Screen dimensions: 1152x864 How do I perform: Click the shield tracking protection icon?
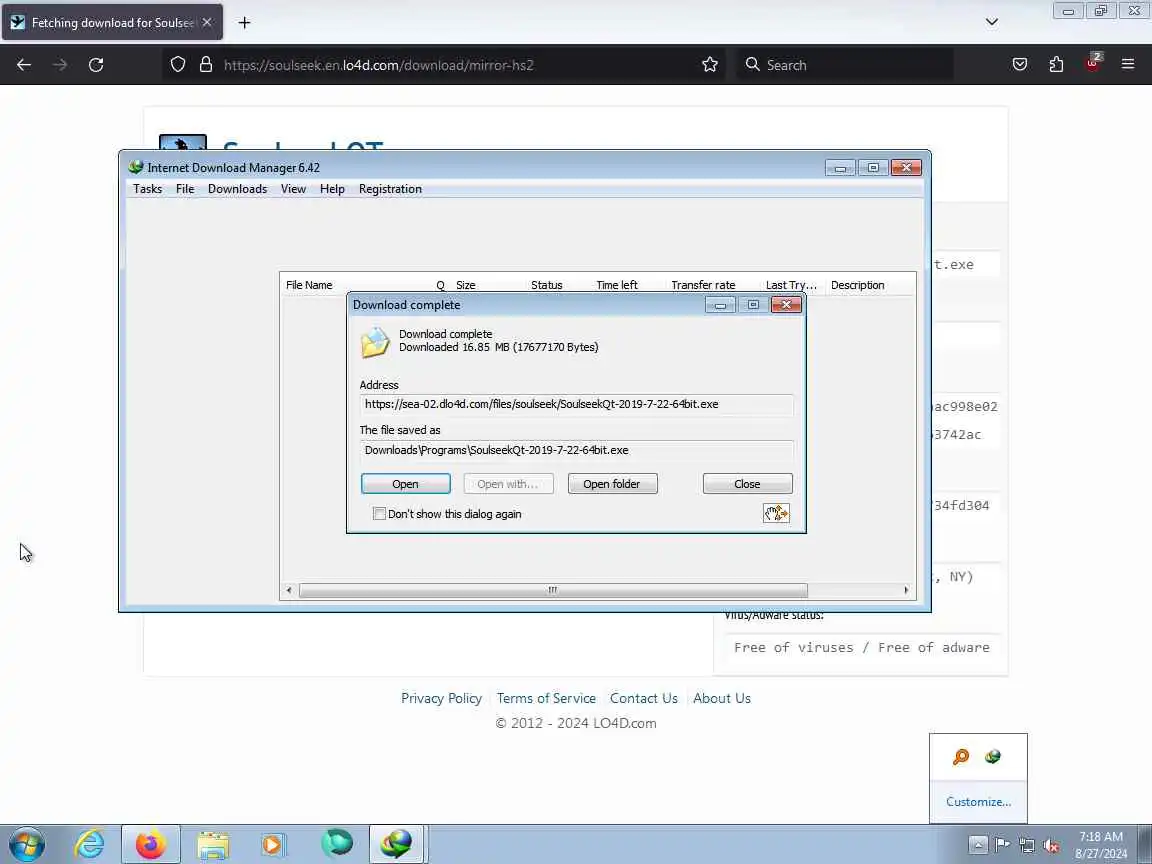click(x=178, y=65)
